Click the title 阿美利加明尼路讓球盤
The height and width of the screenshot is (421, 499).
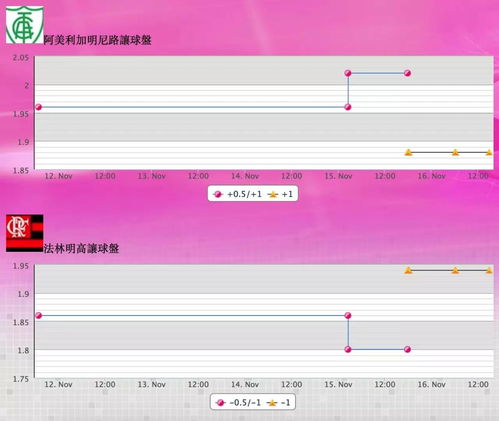coord(98,40)
